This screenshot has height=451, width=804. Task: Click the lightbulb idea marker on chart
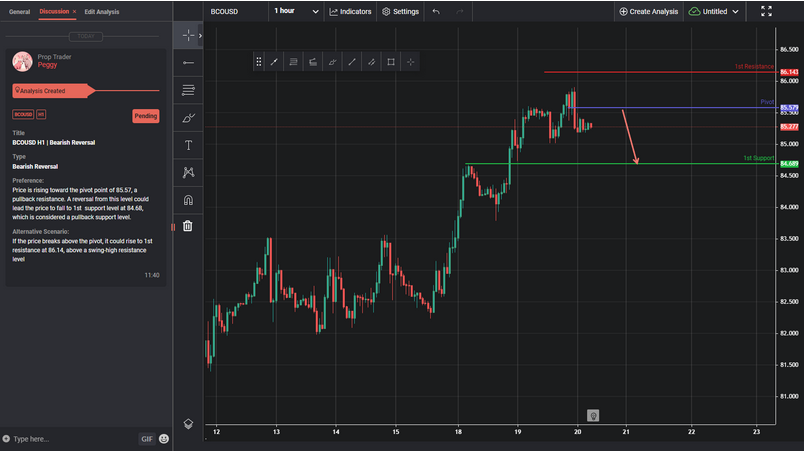[593, 416]
